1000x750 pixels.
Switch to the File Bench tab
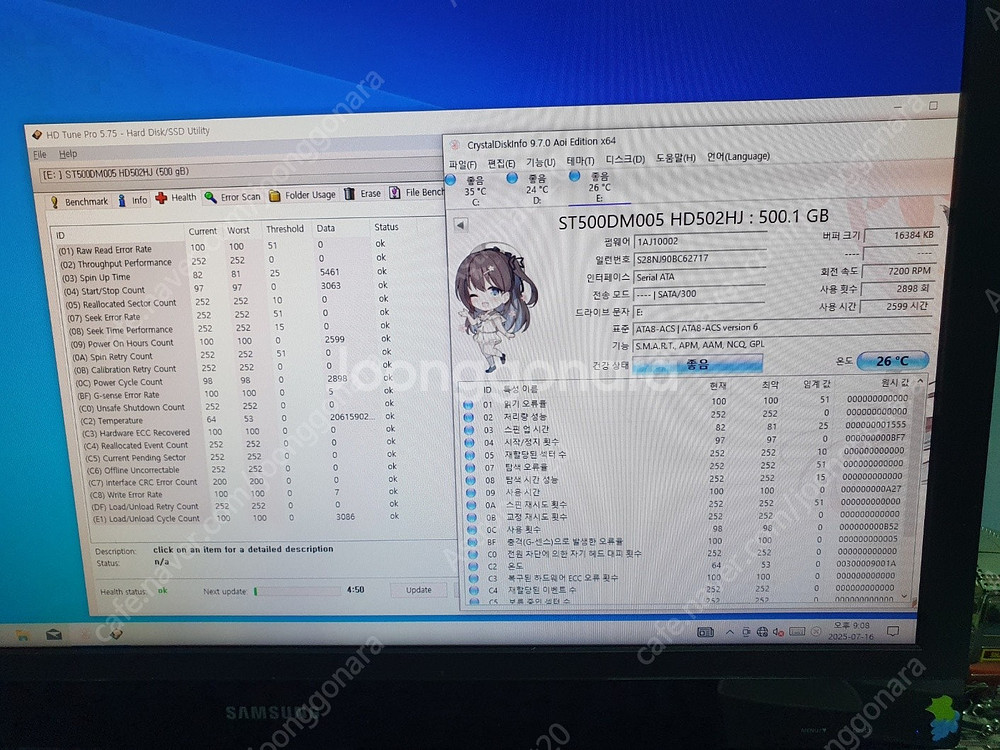[416, 192]
